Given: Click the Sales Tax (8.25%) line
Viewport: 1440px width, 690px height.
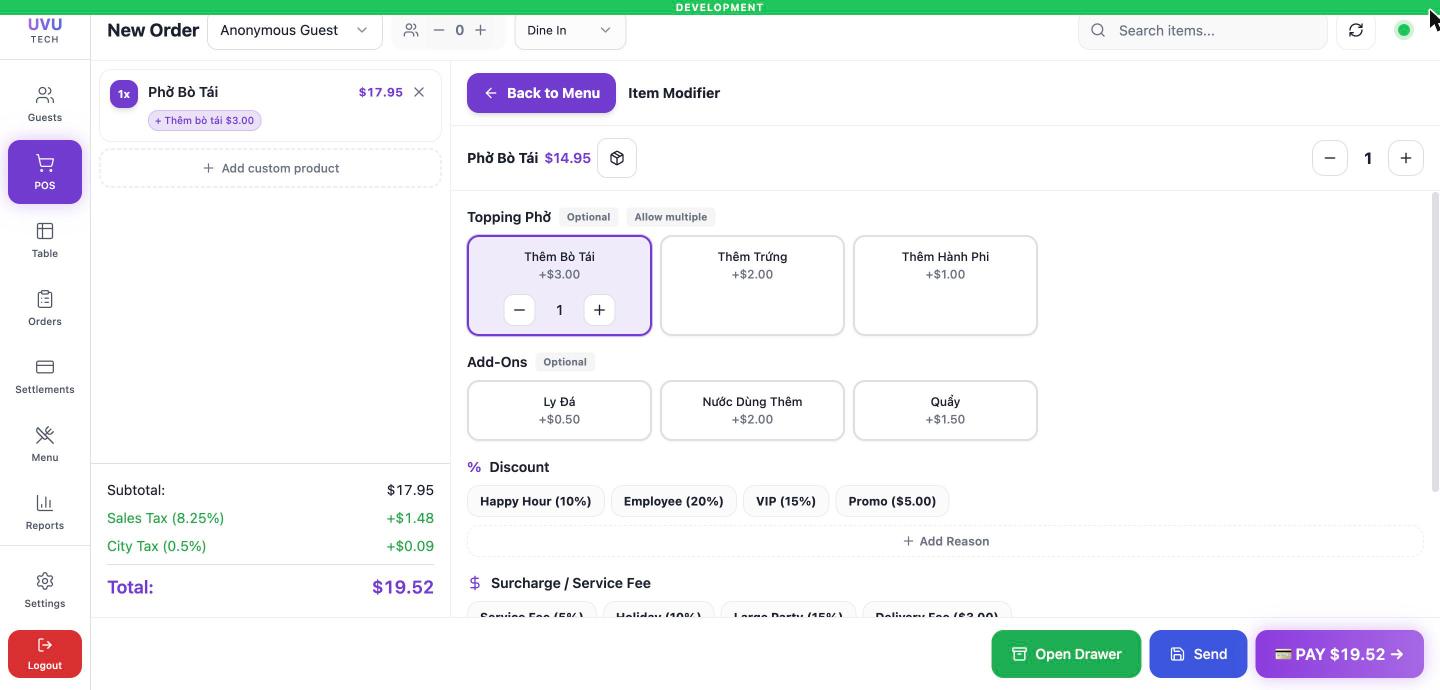Looking at the screenshot, I should click(270, 518).
